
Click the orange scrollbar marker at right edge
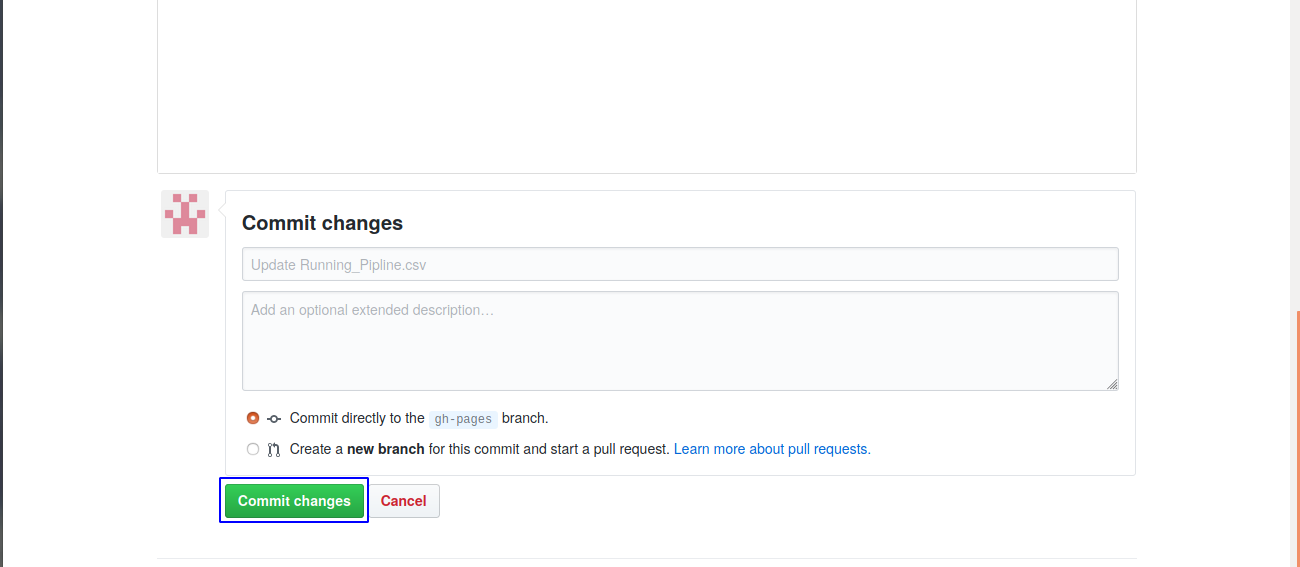pos(1297,430)
